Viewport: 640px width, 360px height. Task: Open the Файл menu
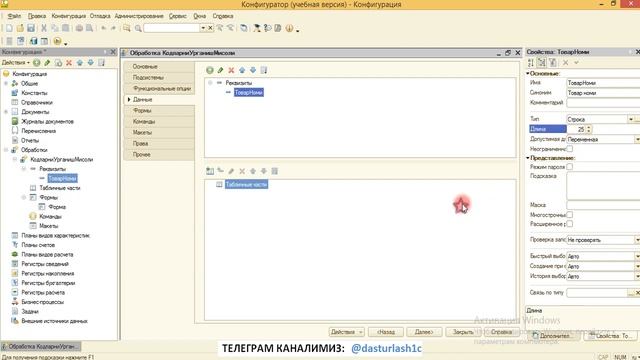click(14, 16)
